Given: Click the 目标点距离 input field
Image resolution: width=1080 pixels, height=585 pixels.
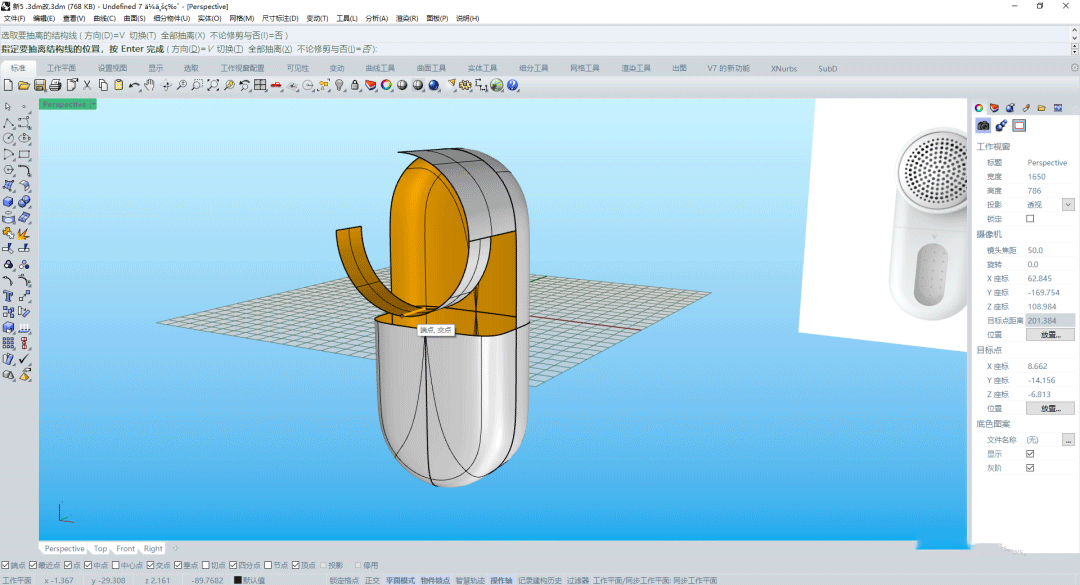Looking at the screenshot, I should click(1050, 320).
